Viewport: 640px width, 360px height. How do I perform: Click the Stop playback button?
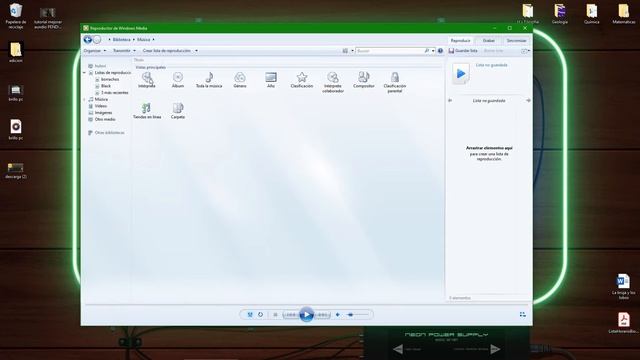tap(275, 315)
